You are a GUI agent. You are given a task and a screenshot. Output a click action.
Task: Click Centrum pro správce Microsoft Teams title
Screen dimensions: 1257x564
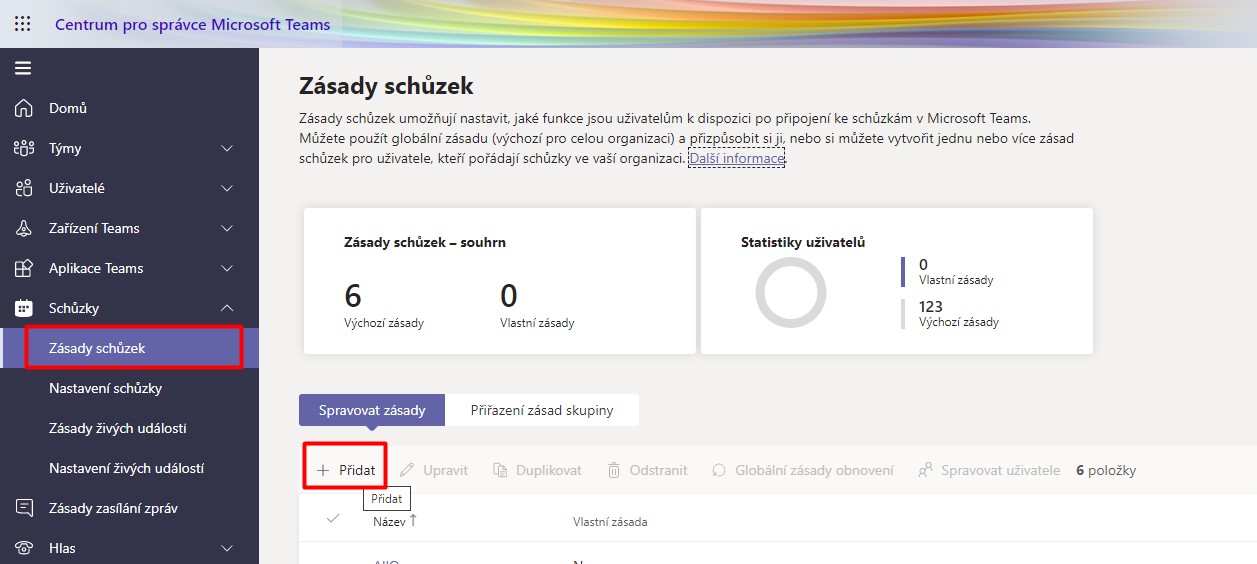point(193,24)
